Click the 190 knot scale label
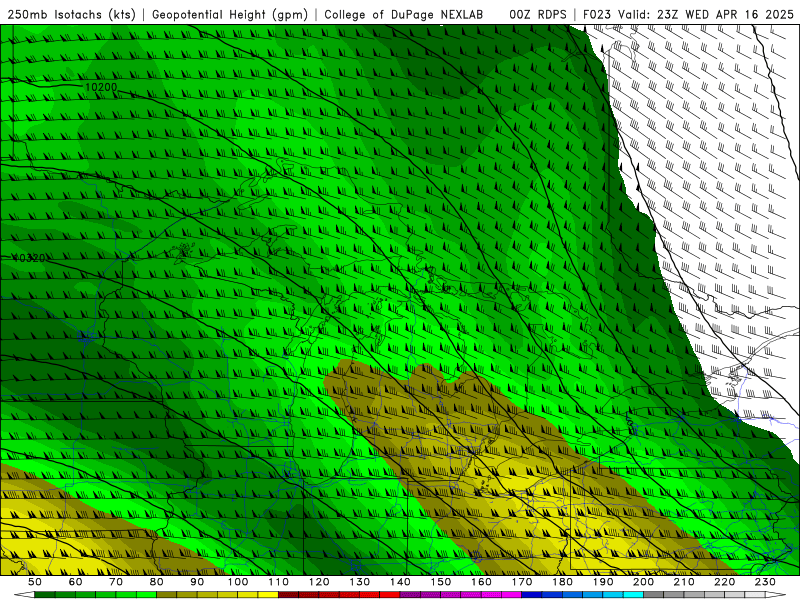The image size is (800, 600). click(603, 582)
